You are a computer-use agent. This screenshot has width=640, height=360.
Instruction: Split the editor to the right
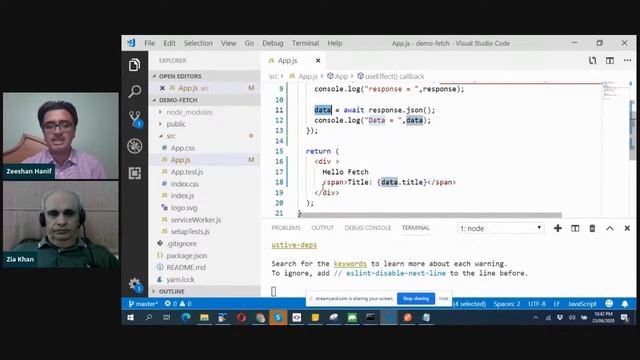click(x=610, y=60)
